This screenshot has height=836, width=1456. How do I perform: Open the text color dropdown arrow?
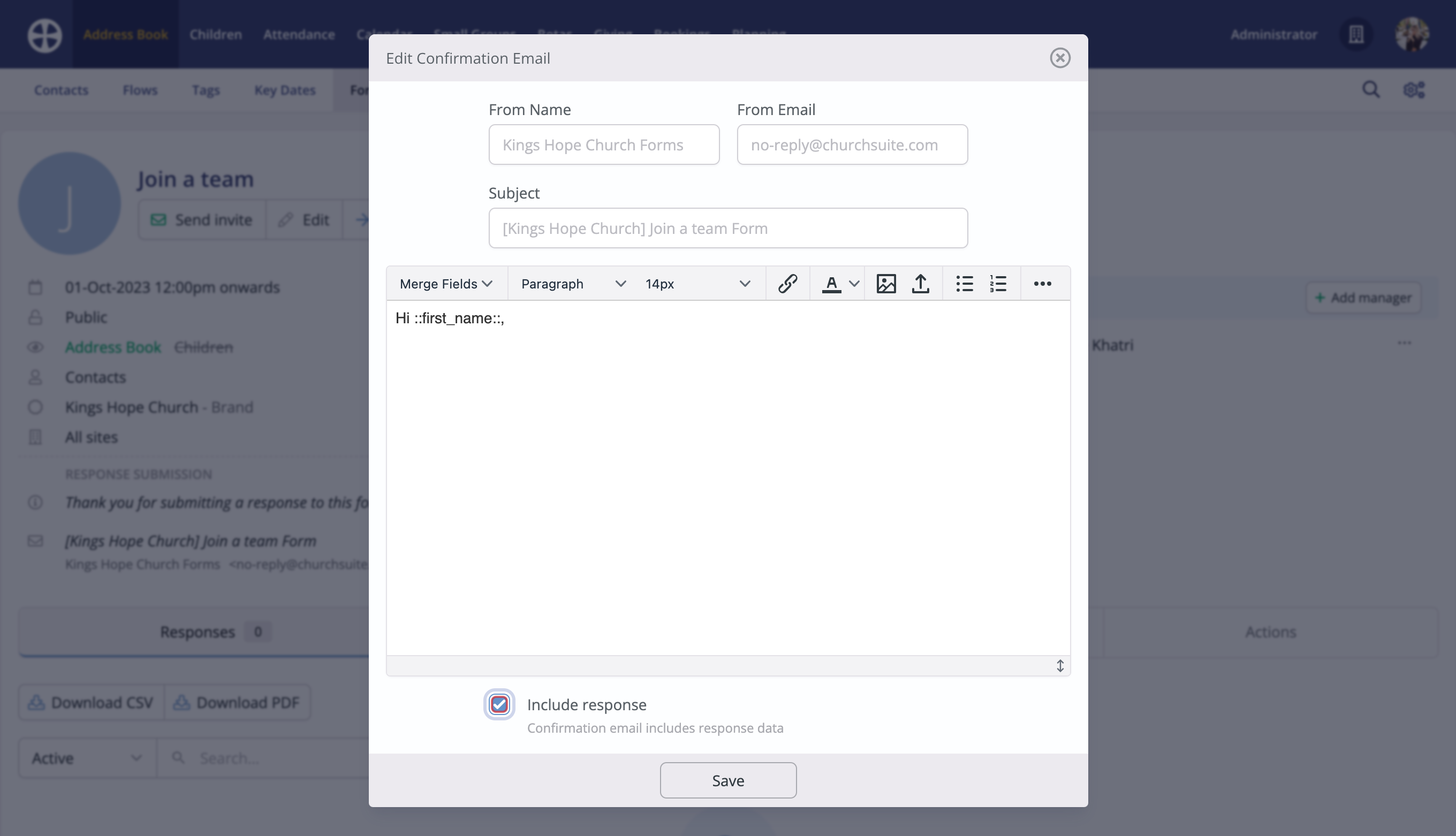854,284
